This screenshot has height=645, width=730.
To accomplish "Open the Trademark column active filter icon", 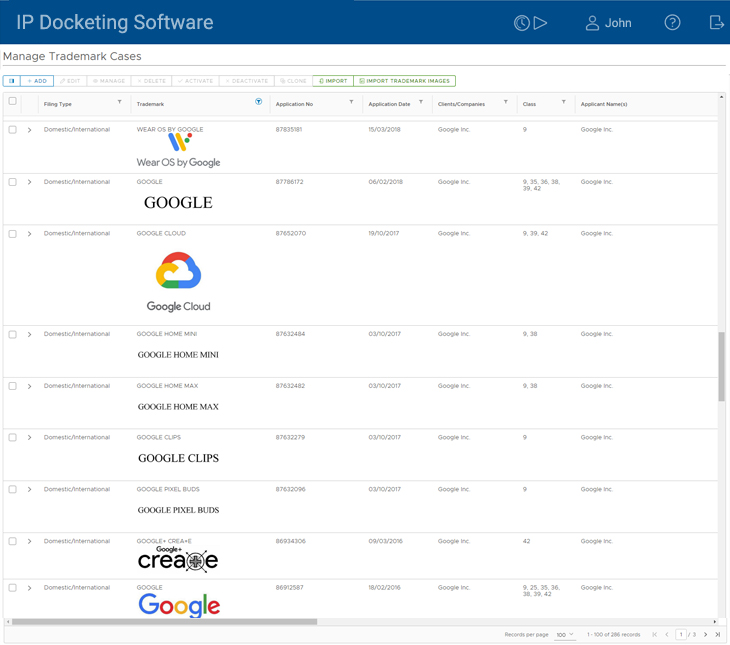I will tap(258, 102).
